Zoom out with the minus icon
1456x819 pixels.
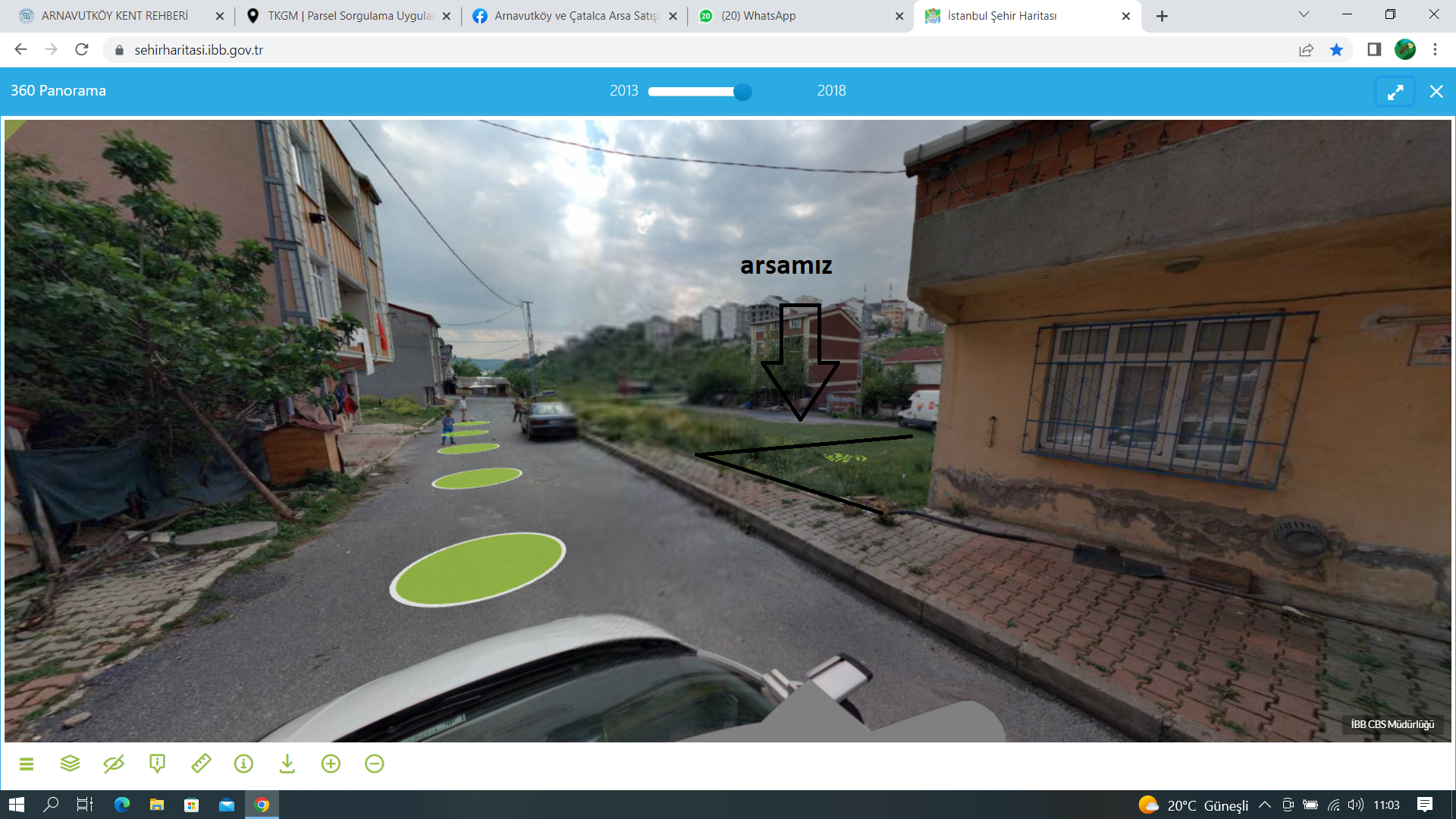pyautogui.click(x=375, y=764)
